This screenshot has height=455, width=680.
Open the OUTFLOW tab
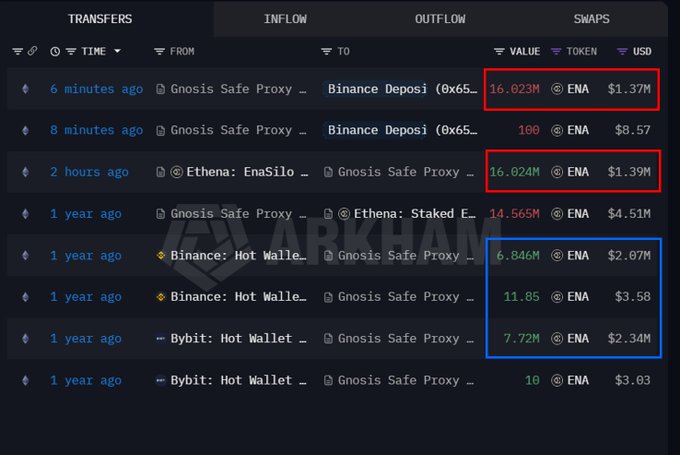(x=440, y=19)
